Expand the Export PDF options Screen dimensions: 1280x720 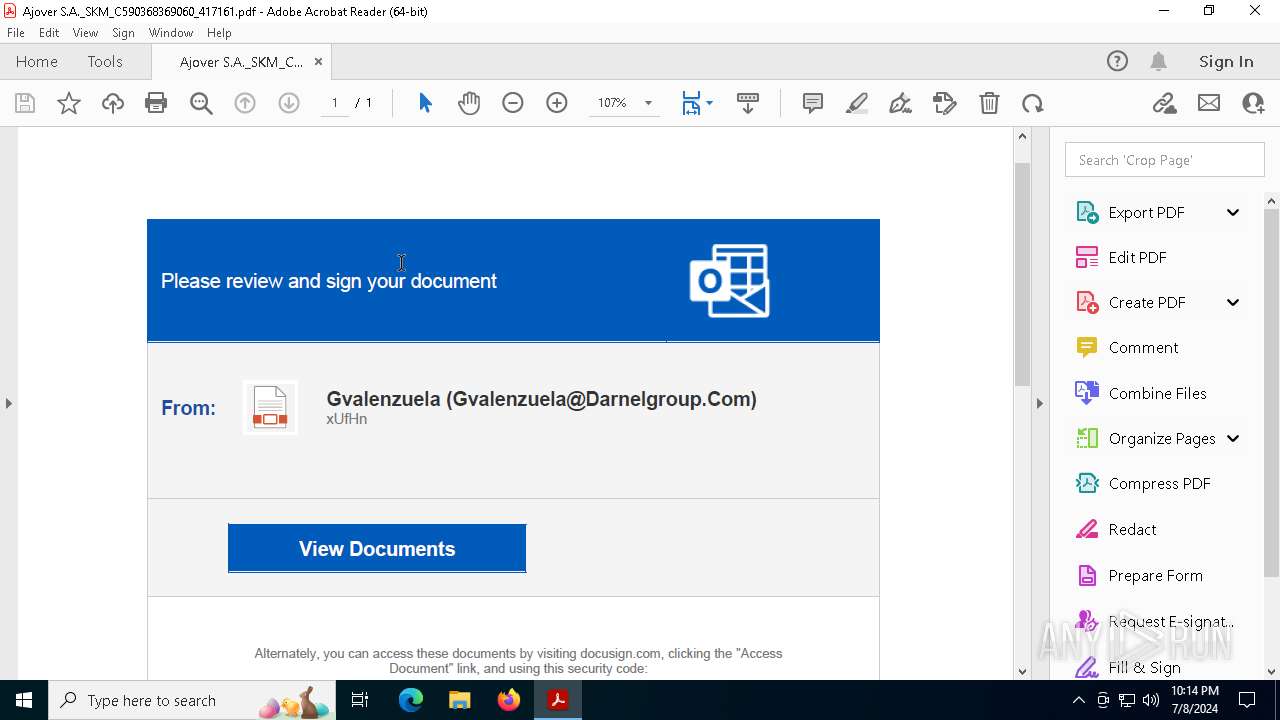pyautogui.click(x=1233, y=212)
